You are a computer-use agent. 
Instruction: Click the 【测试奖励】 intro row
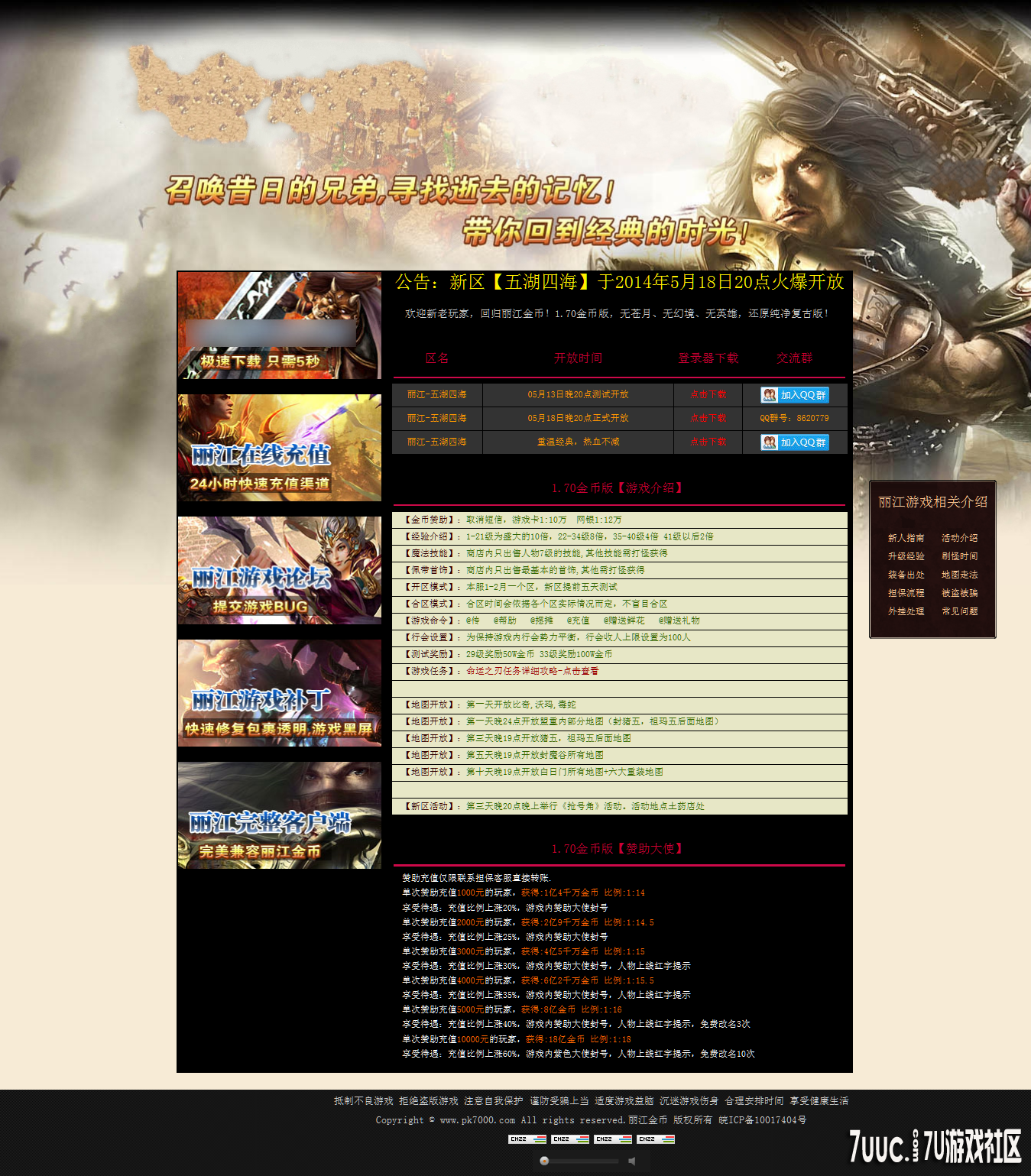click(x=620, y=655)
